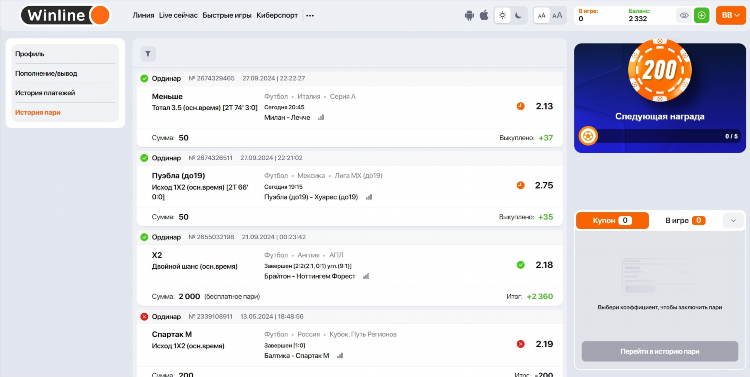
Task: Open statistics icon for Балтика - Спартак М
Action: tap(340, 356)
